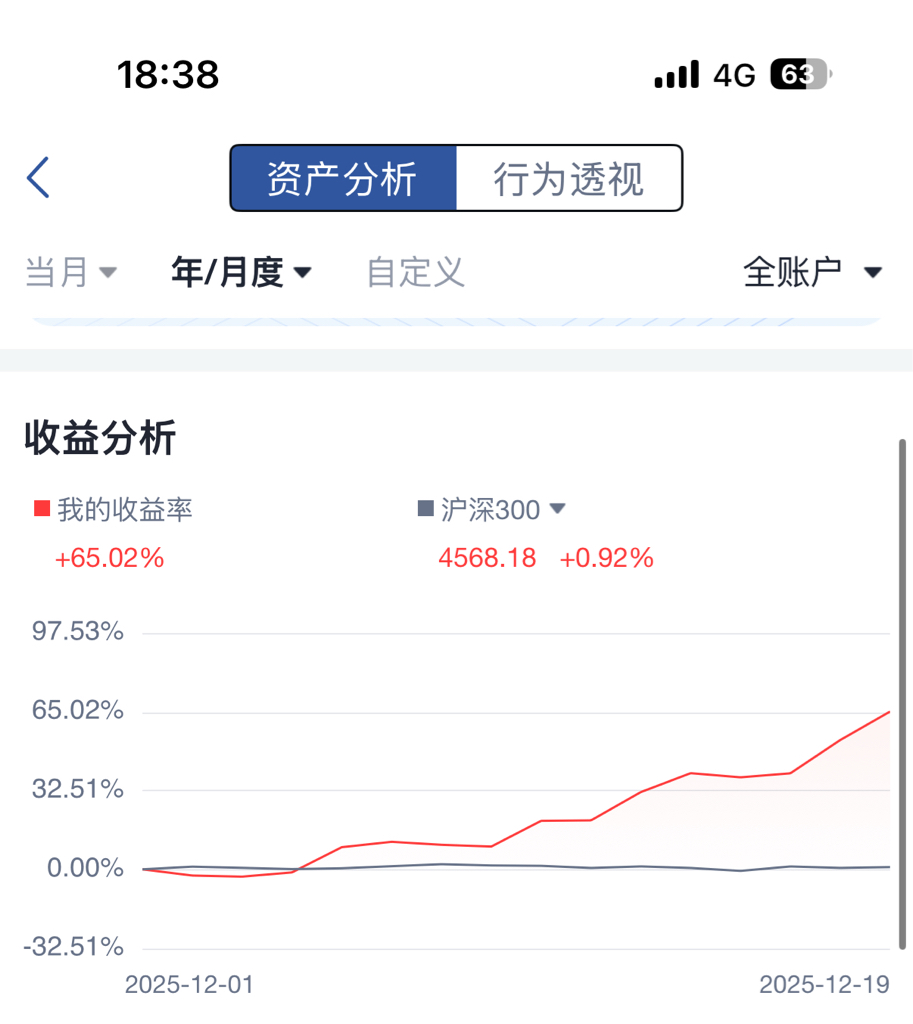Expand the 年/月度 period dropdown
This screenshot has width=913, height=1024.
tap(241, 272)
